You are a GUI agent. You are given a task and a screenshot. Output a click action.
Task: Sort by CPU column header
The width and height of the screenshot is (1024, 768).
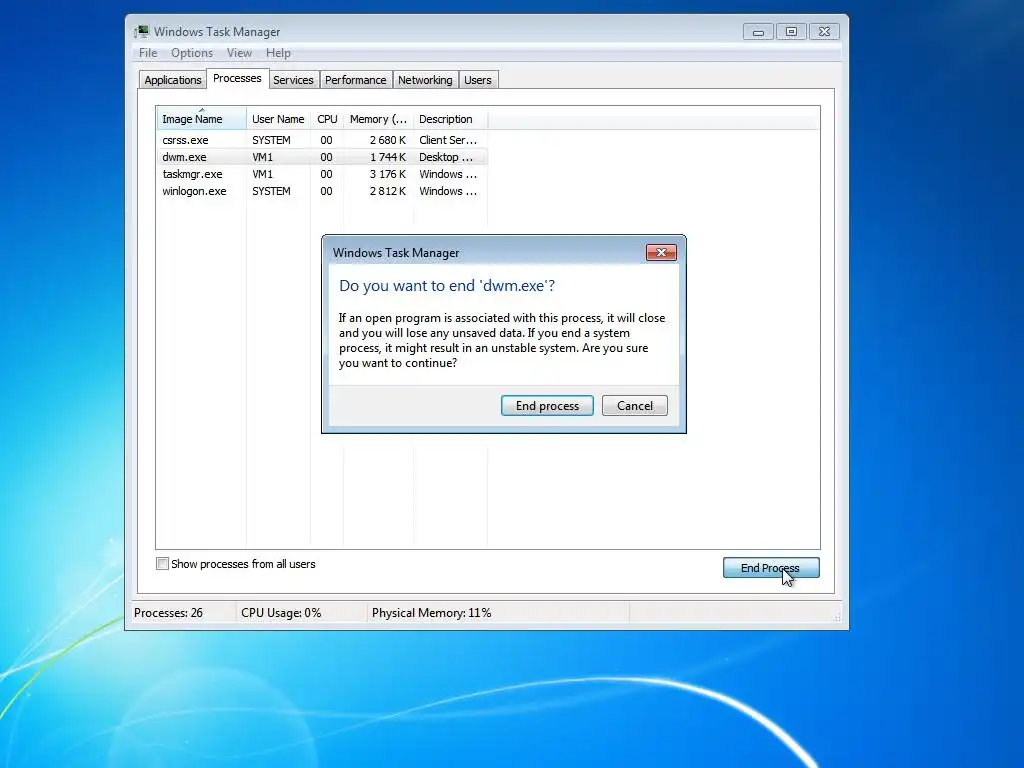click(327, 119)
